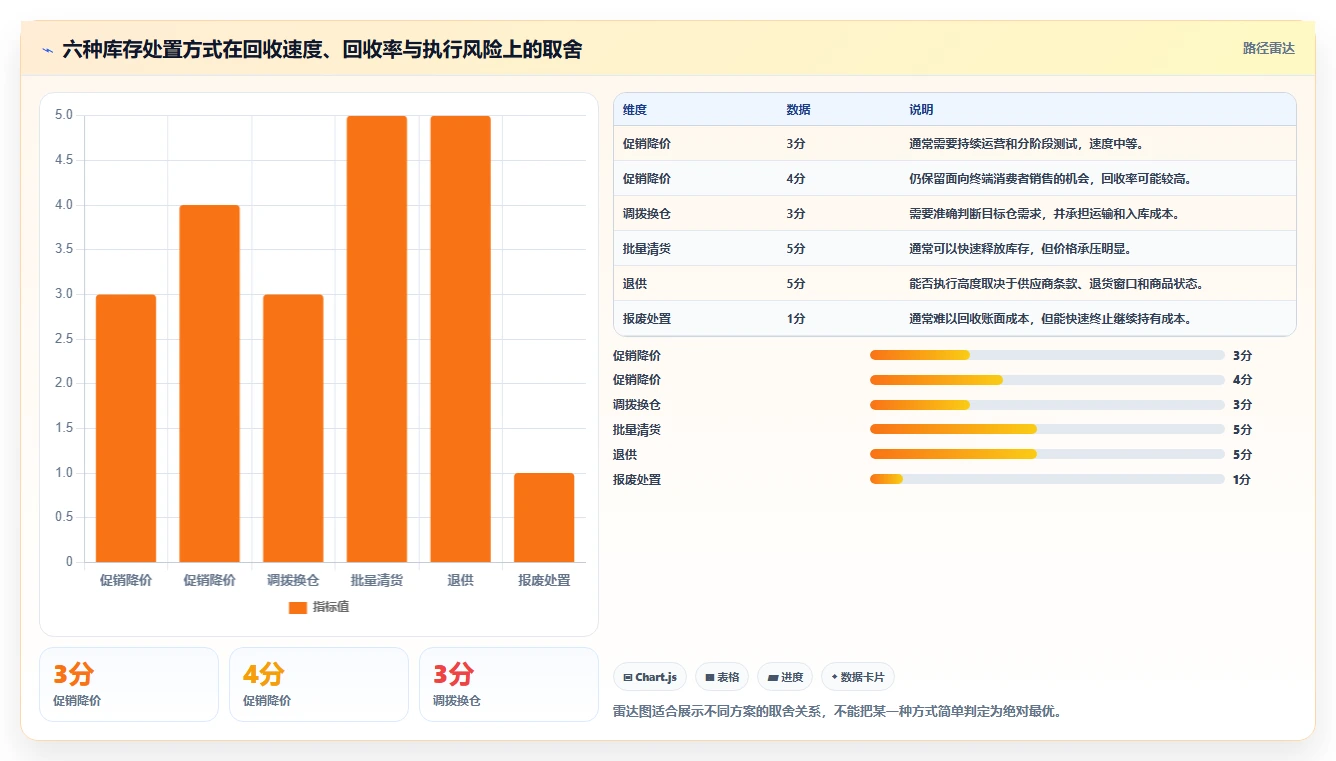Click the 5.0 y-axis tick label

click(64, 115)
